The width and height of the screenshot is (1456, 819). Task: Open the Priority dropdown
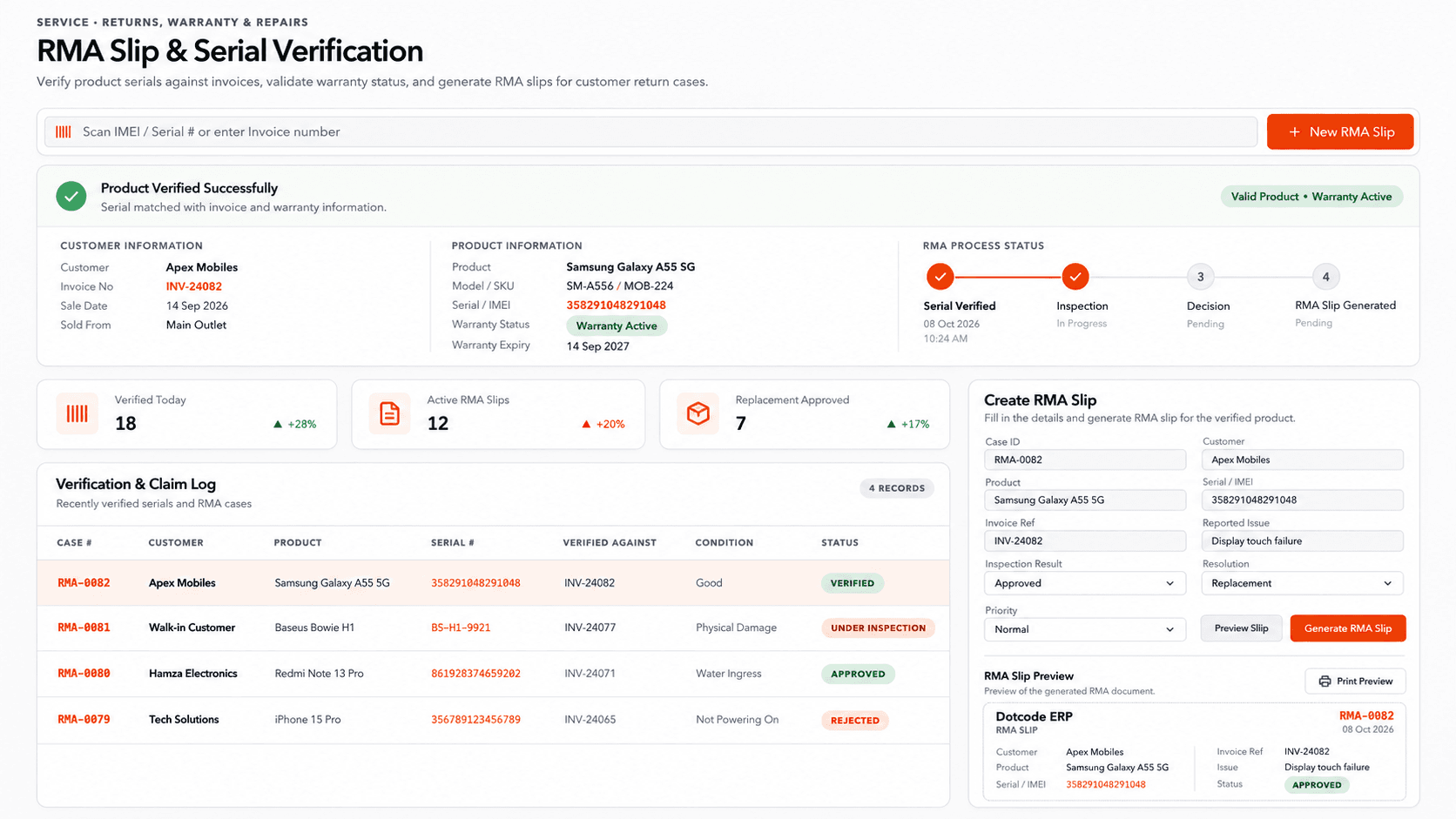[x=1085, y=629]
